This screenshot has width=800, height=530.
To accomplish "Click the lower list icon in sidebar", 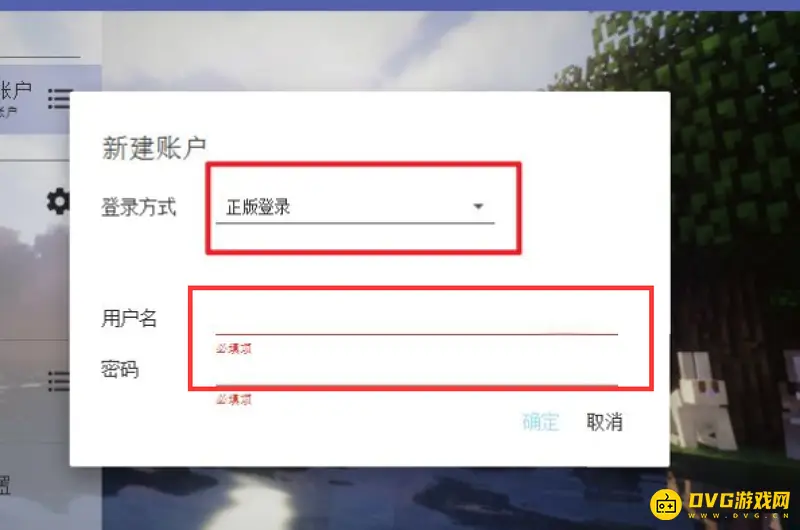I will click(x=58, y=382).
